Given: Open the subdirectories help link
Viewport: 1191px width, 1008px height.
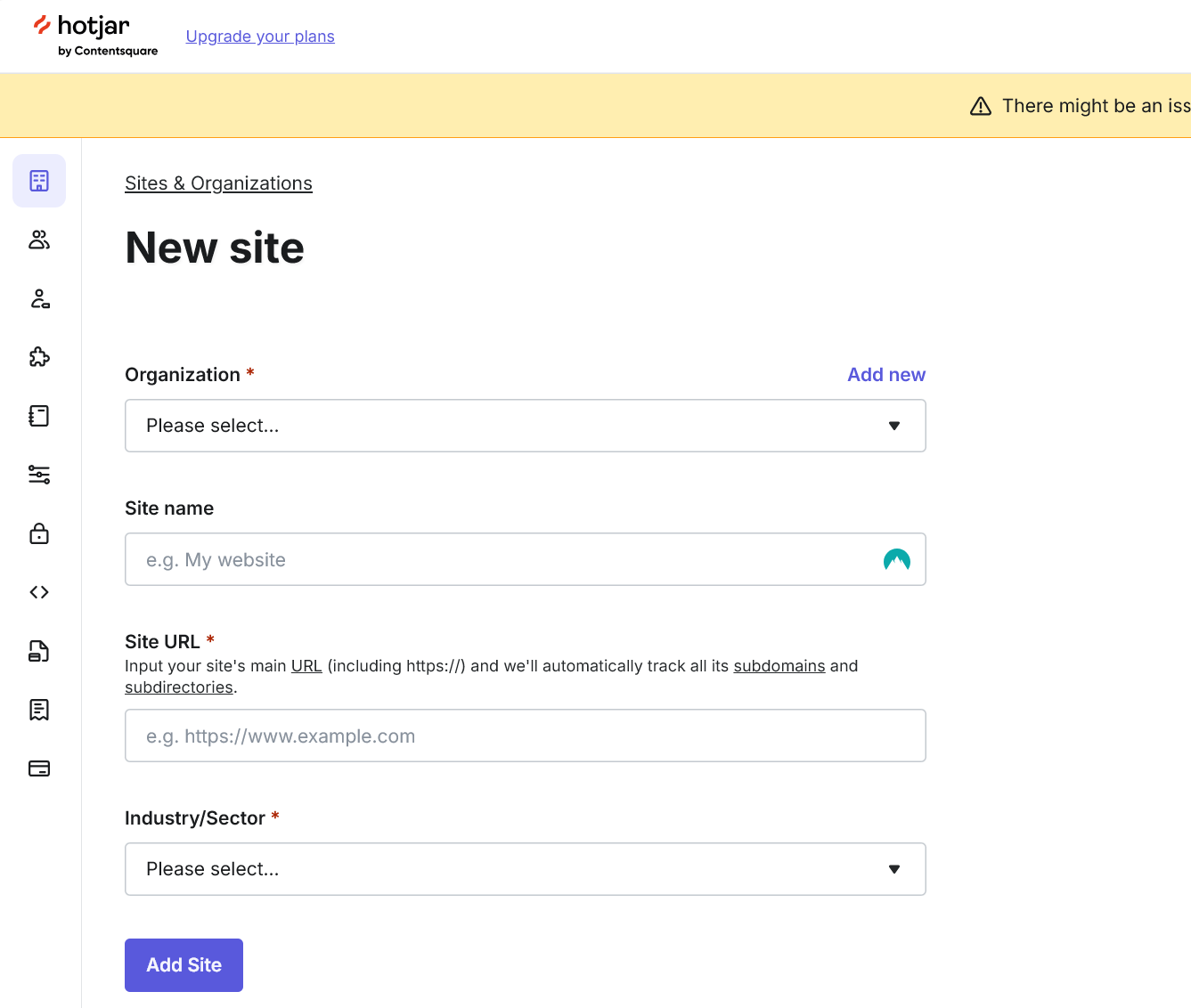Looking at the screenshot, I should click(x=179, y=687).
